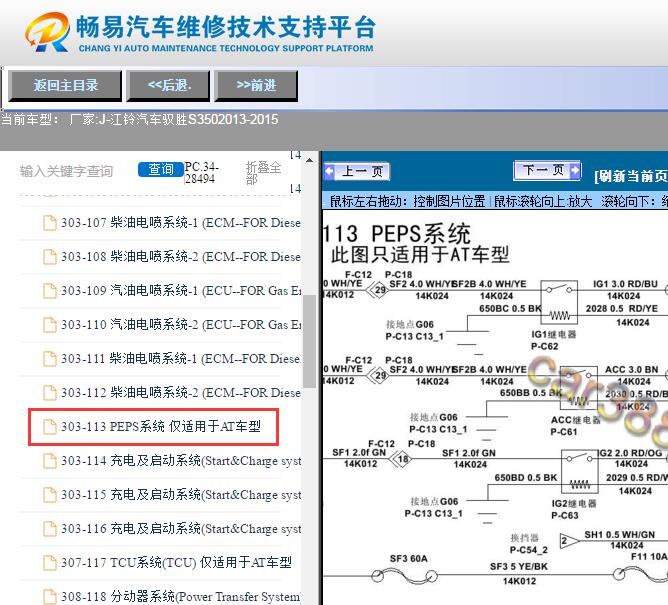668x605 pixels.
Task: Click 折叠全部 to collapse all
Action: (263, 173)
